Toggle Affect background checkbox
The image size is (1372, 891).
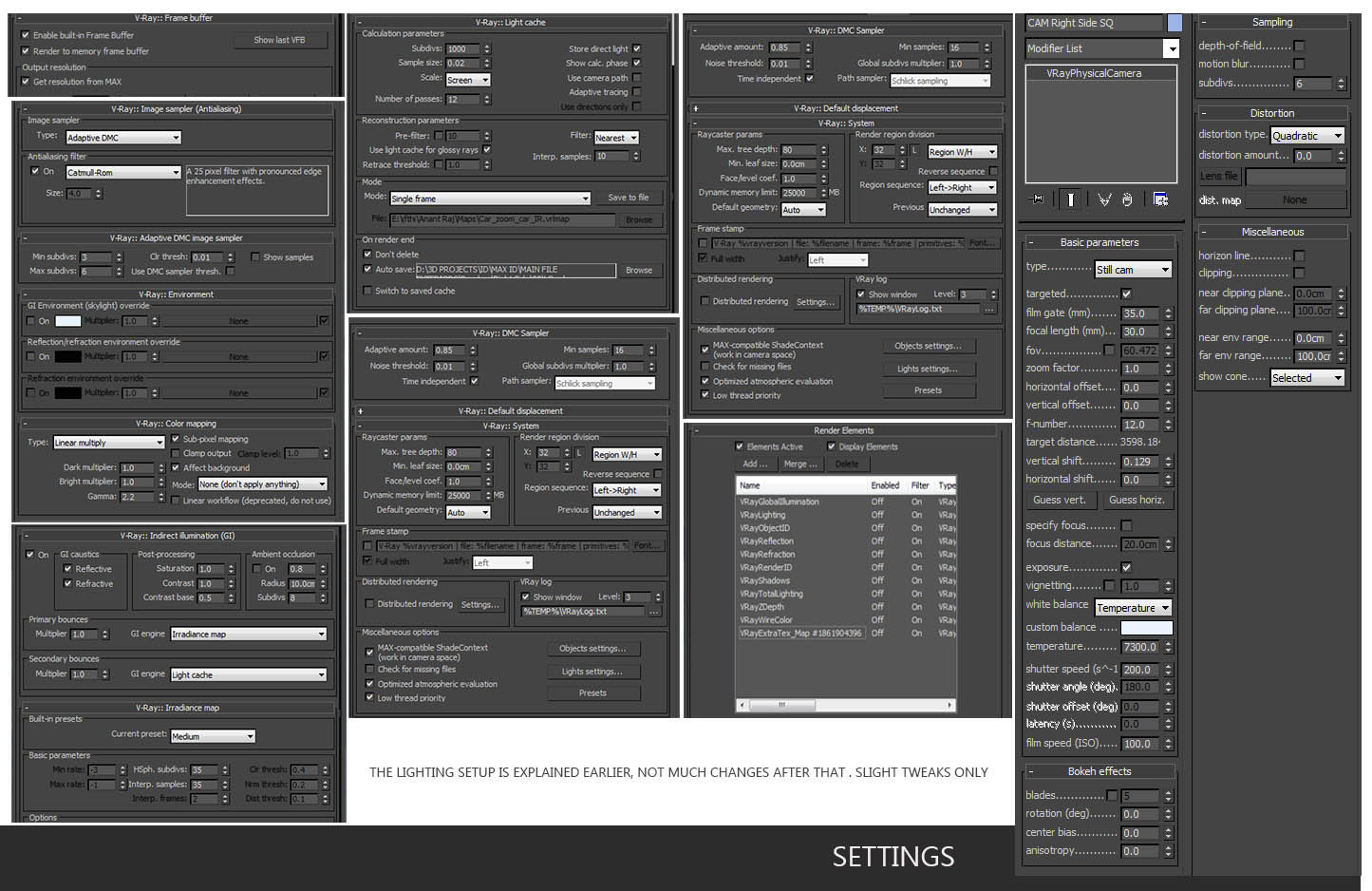176,468
